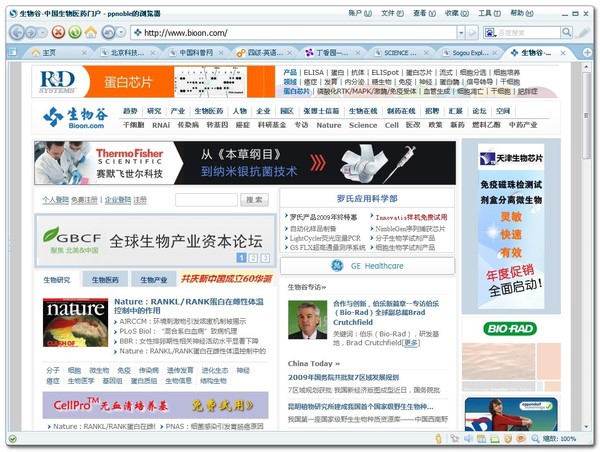This screenshot has width=600, height=452.
Task: Click the status bar shield security icon
Action: 508,439
